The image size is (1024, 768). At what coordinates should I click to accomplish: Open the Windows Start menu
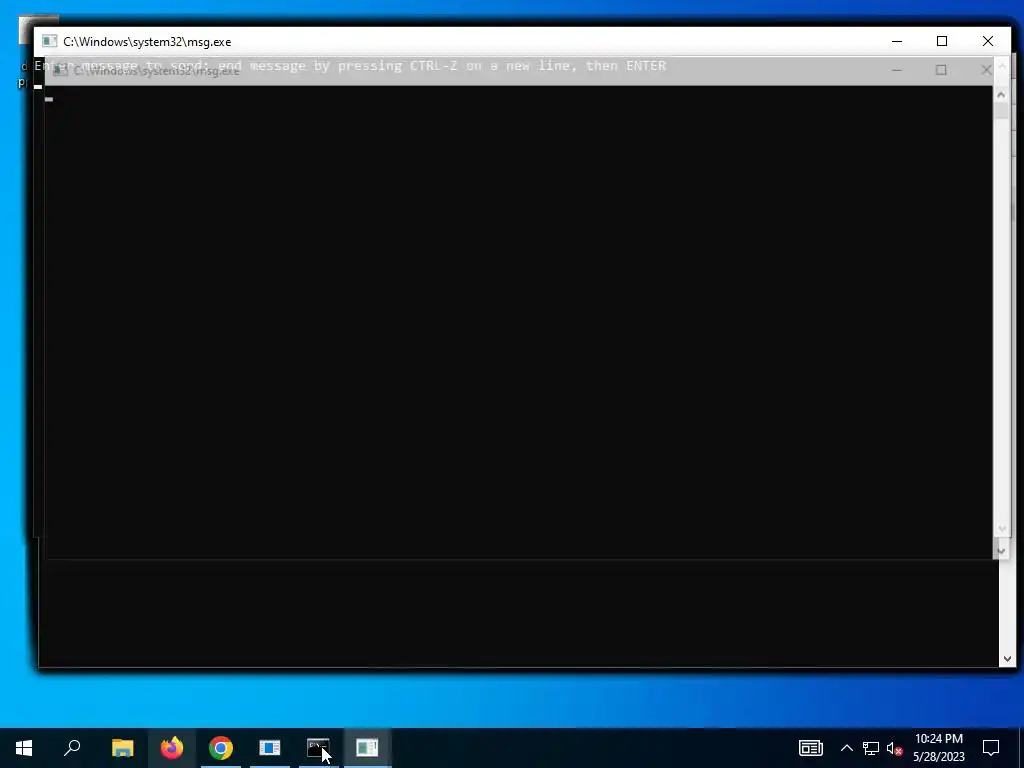[x=24, y=748]
